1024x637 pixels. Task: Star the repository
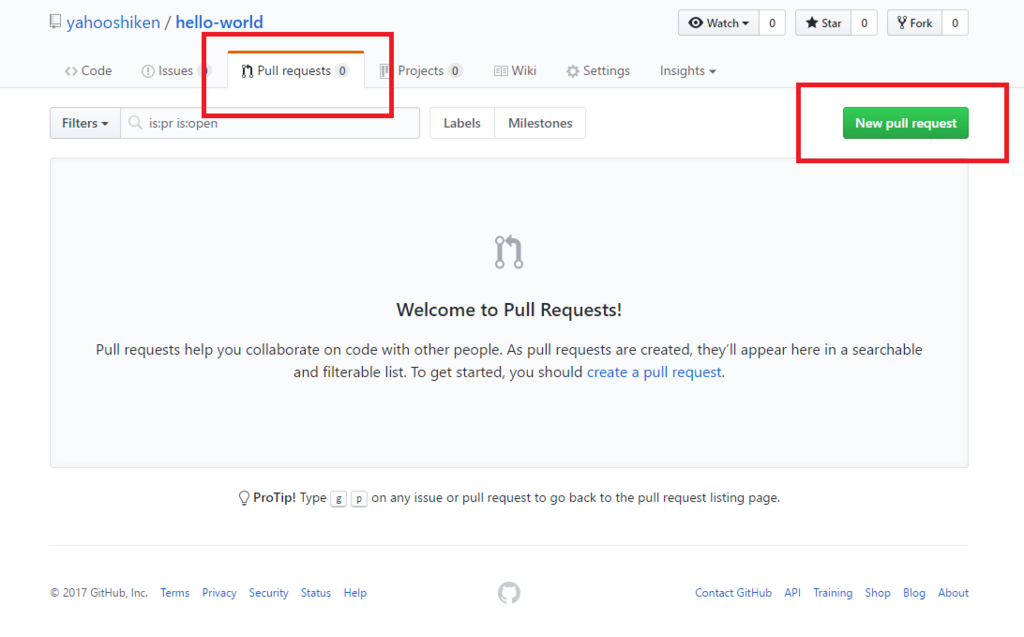[x=823, y=23]
